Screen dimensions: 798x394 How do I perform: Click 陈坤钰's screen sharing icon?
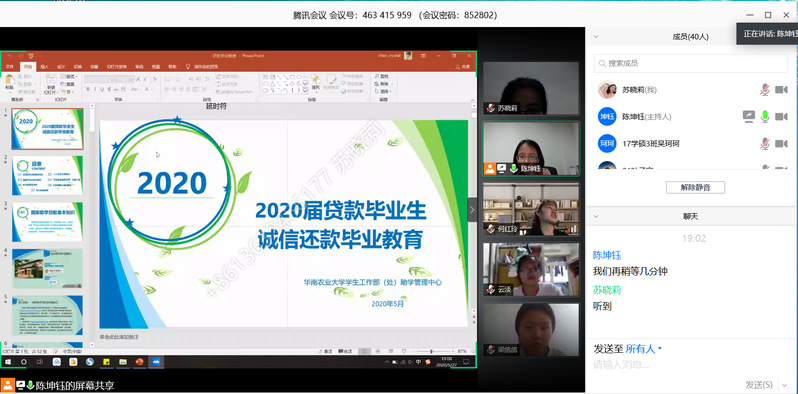(x=748, y=117)
